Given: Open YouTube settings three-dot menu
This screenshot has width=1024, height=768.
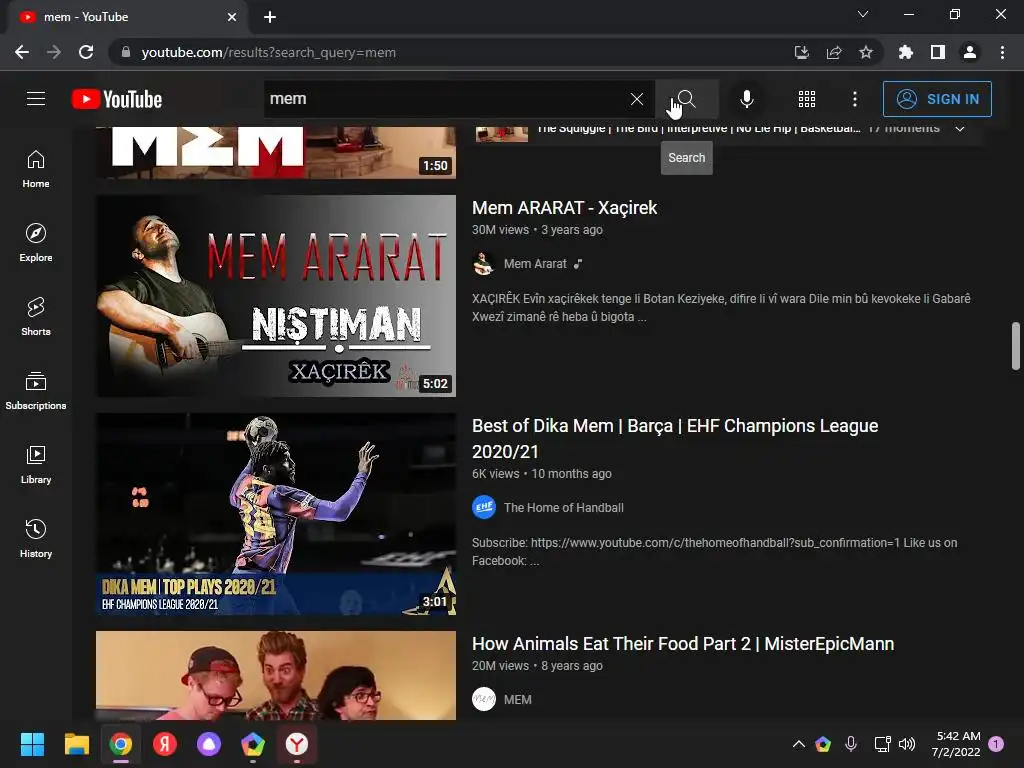Looking at the screenshot, I should coord(855,99).
